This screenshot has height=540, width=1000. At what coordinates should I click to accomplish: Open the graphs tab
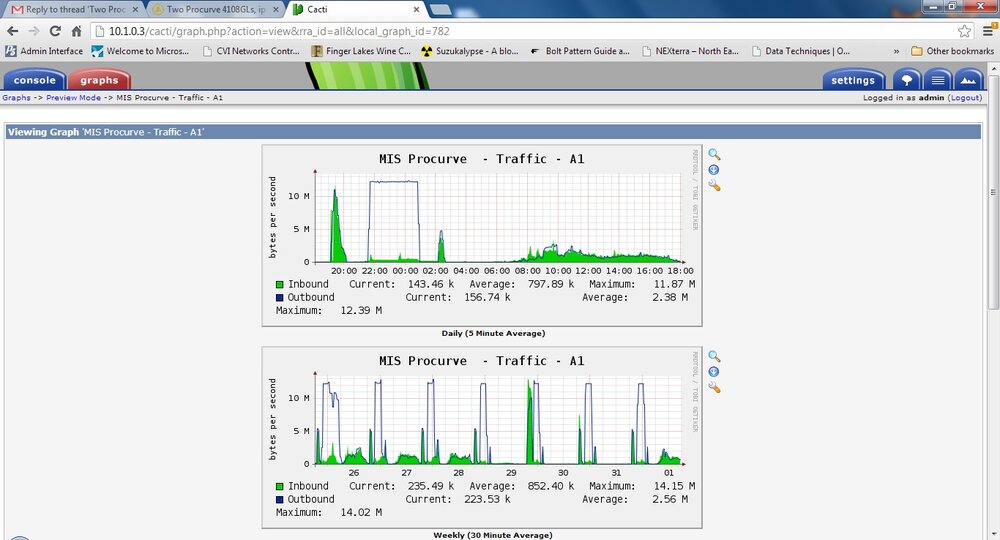(99, 80)
